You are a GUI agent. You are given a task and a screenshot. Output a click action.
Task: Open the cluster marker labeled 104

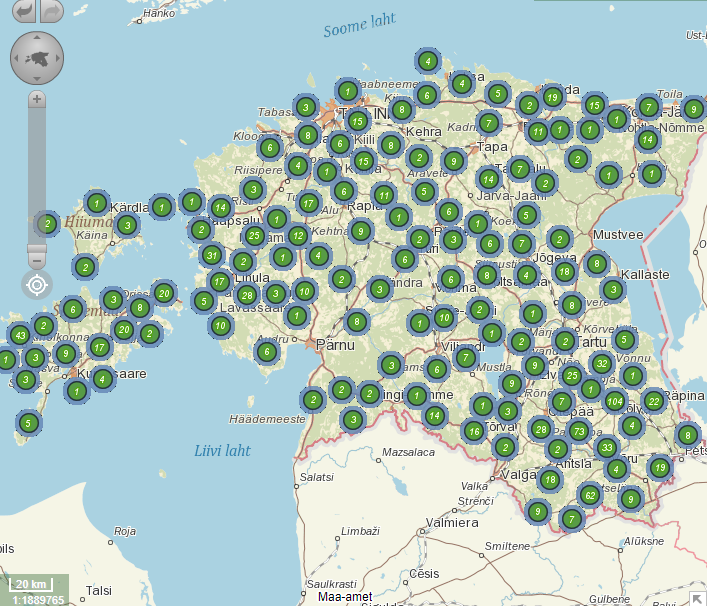point(615,402)
